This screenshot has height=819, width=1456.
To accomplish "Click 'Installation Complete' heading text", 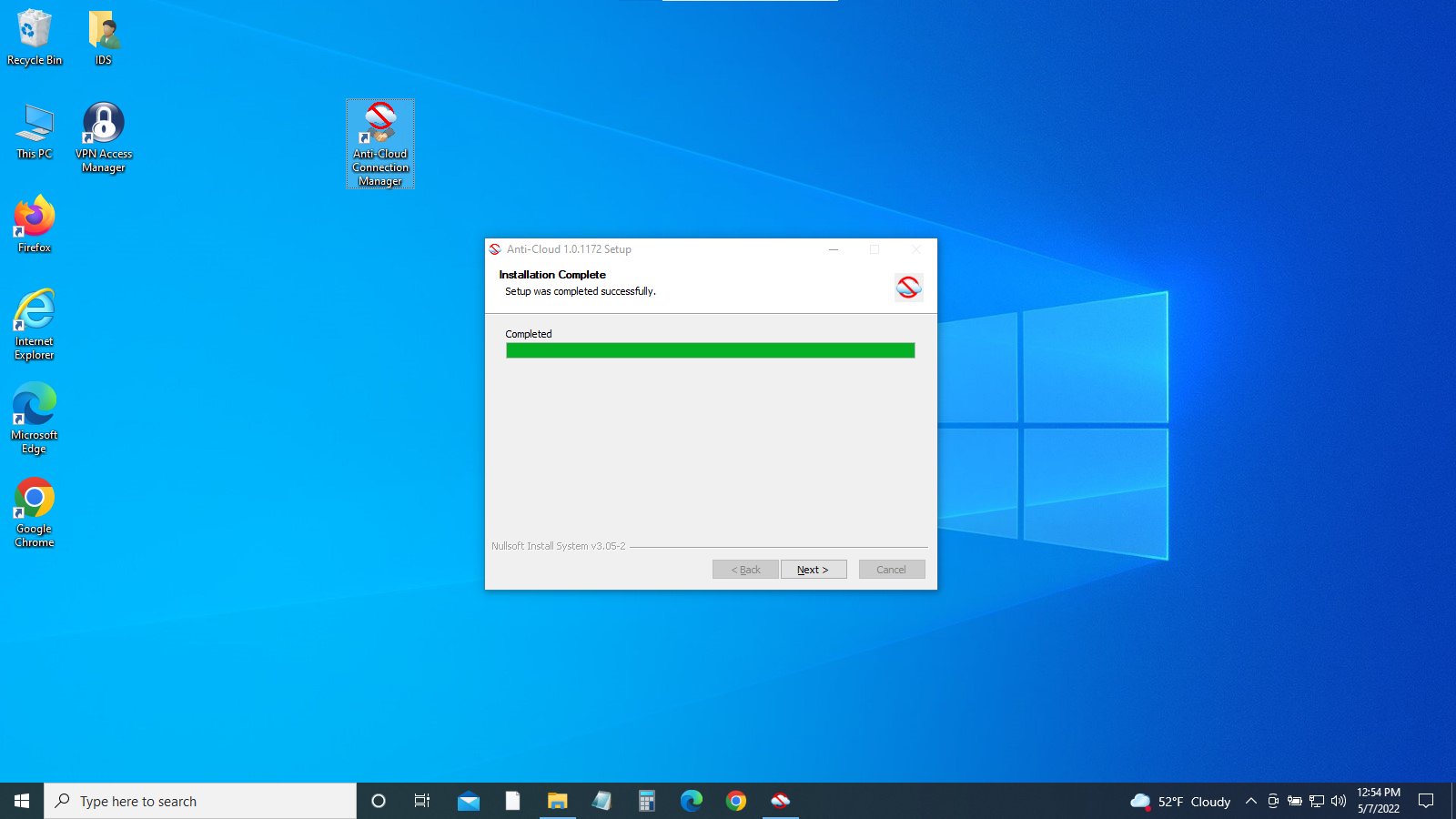I will (x=552, y=275).
